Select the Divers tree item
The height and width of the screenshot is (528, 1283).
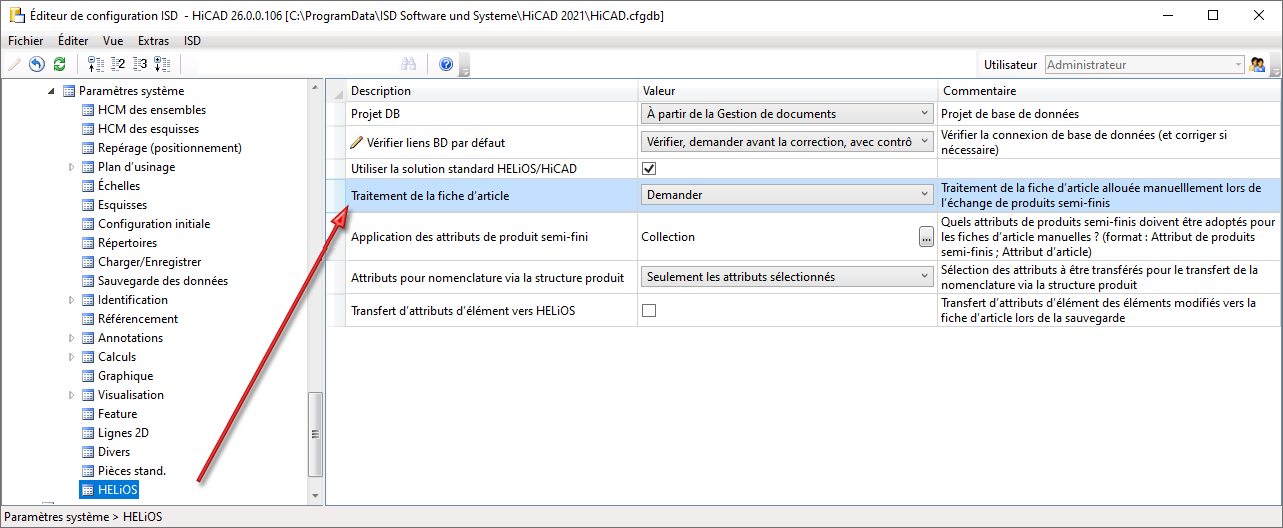click(114, 452)
